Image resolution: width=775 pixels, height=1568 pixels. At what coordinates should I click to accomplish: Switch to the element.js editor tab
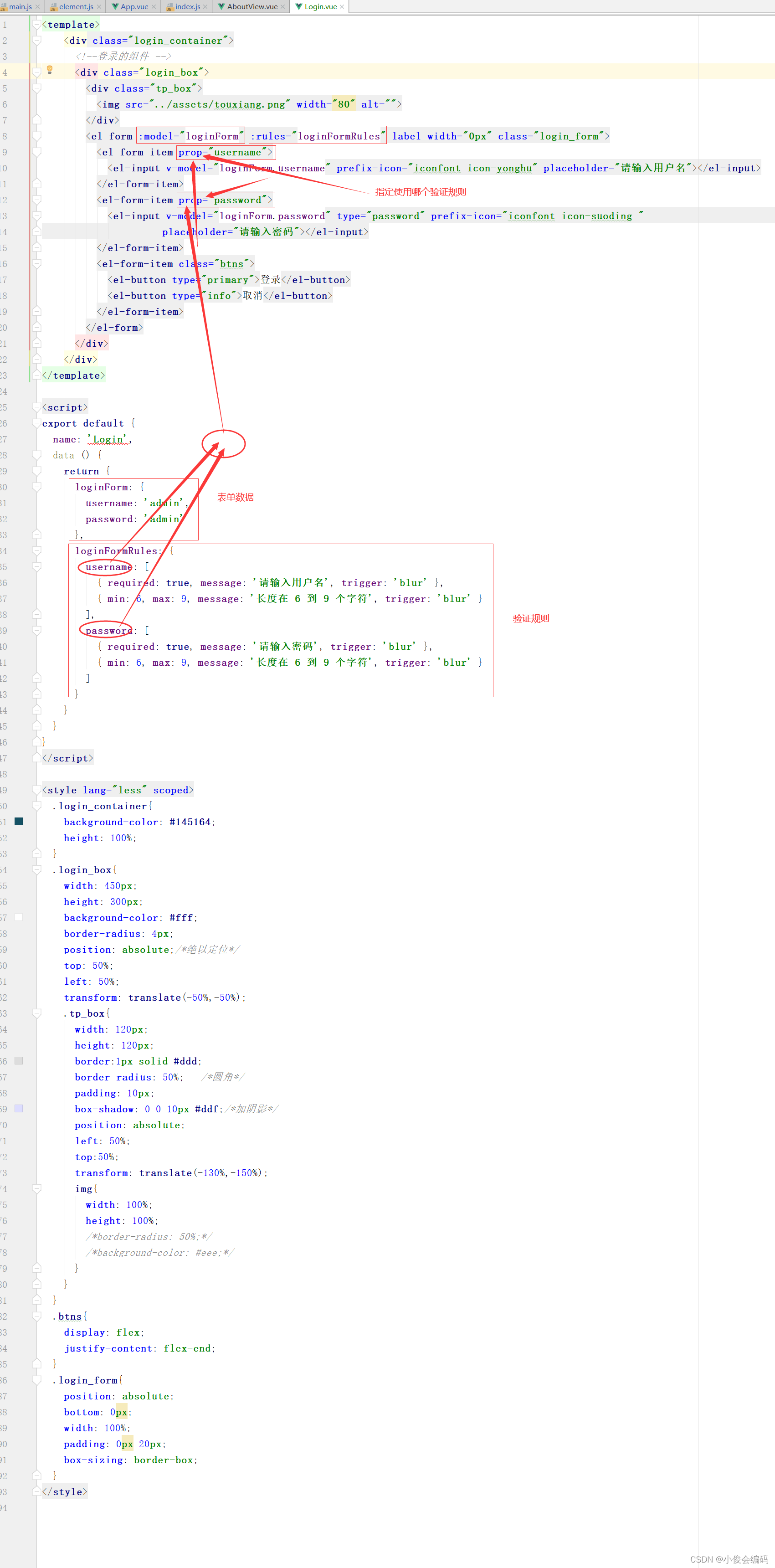point(76,7)
